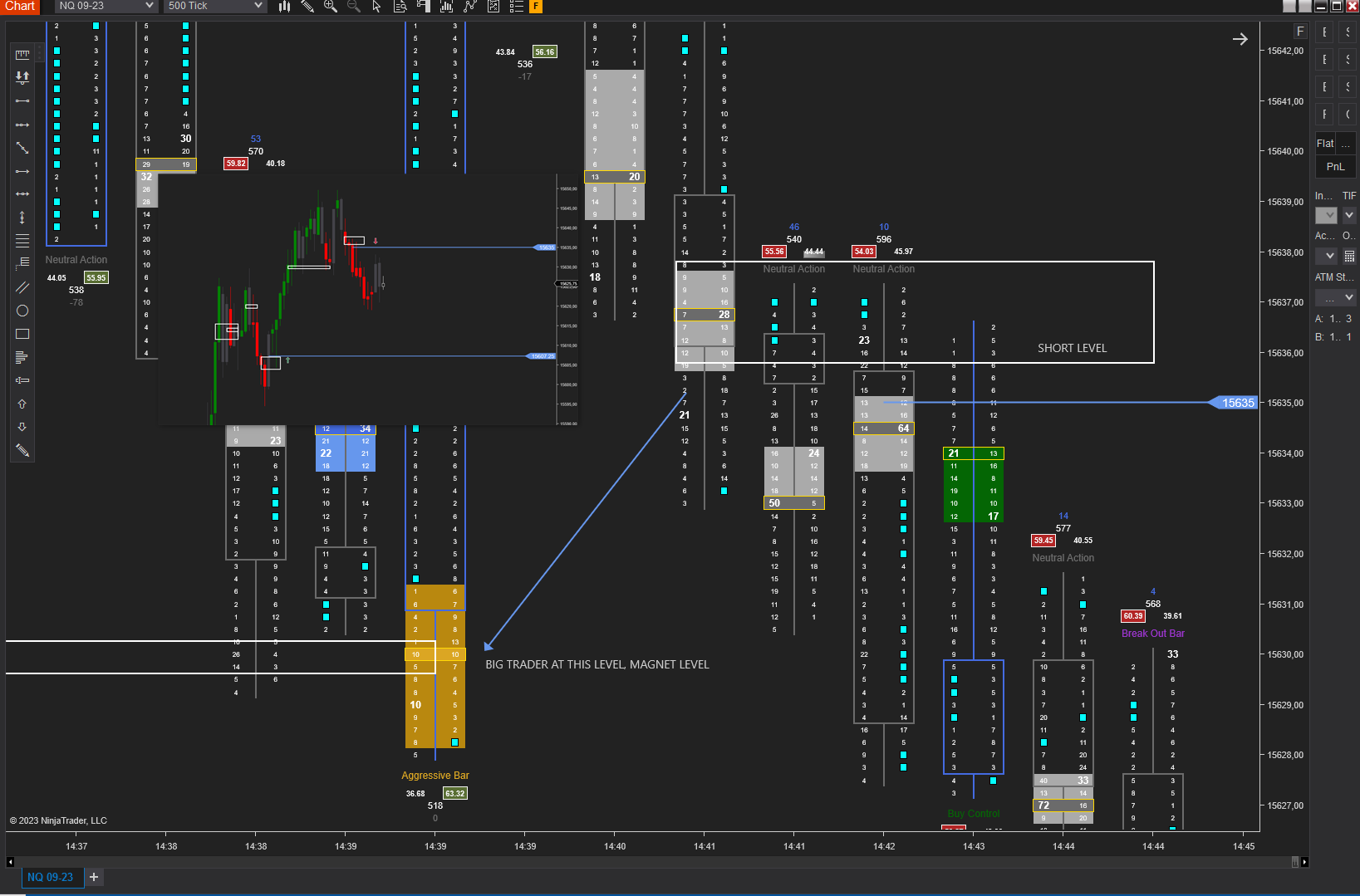Expand the ATM Strategy dropdown
The image size is (1360, 896).
1336,297
